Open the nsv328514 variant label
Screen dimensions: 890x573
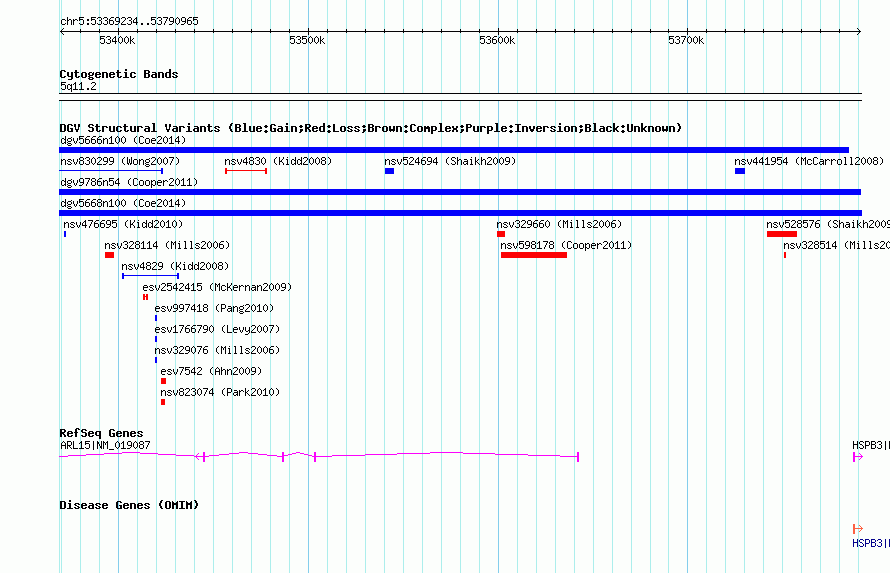(836, 245)
